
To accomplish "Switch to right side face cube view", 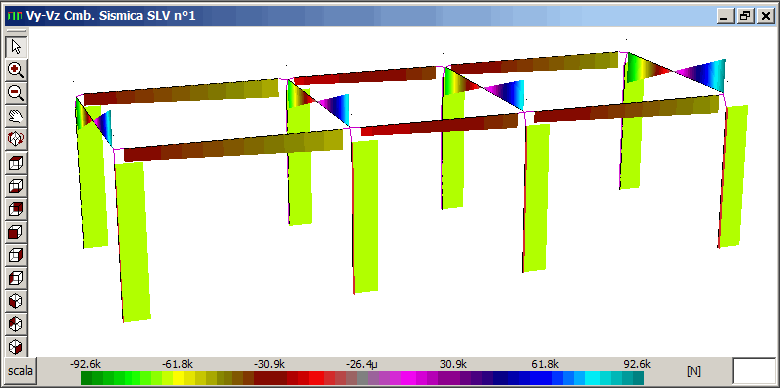I will [16, 256].
